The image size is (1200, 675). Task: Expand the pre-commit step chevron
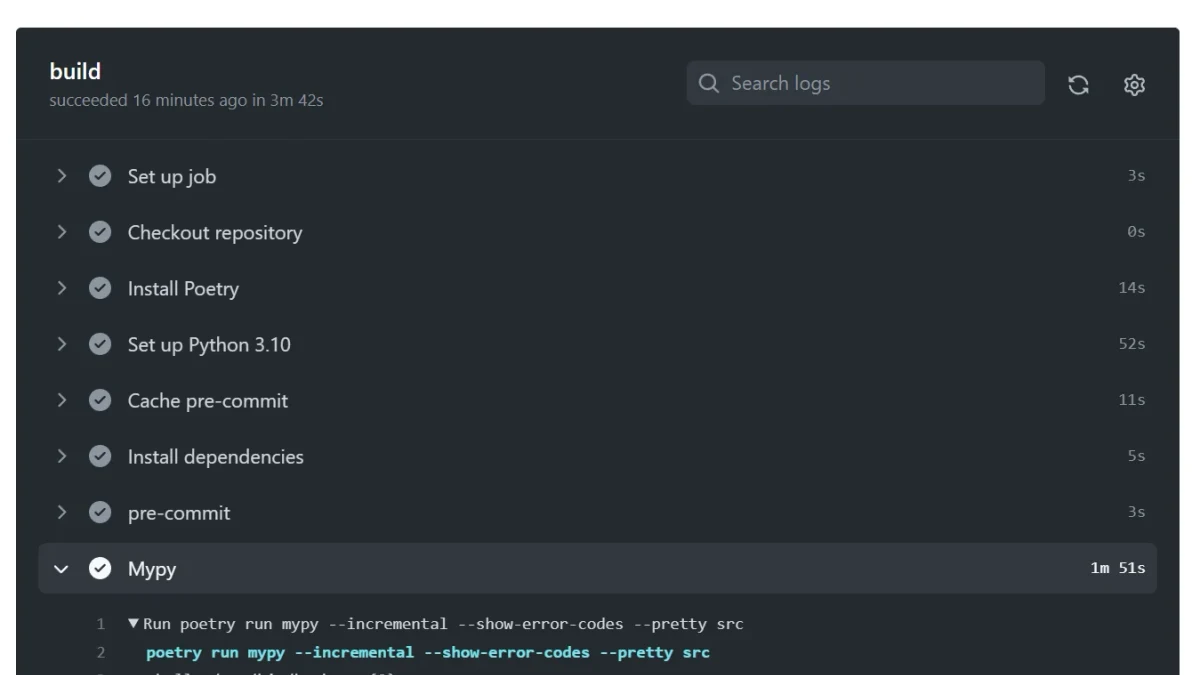click(62, 512)
